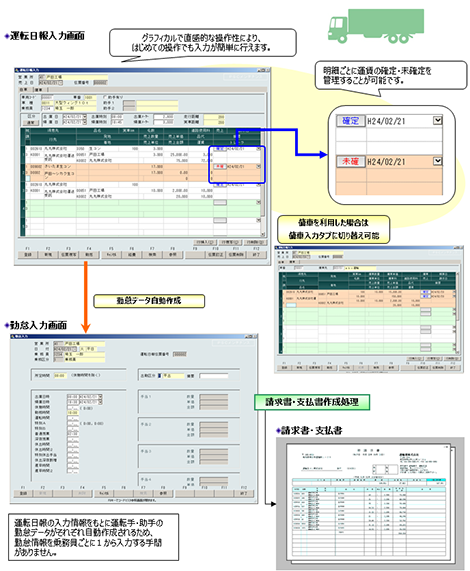This screenshot has width=470, height=571.
Task: Click the blue 確定 status toggle in enlarged callout
Action: 351,121
